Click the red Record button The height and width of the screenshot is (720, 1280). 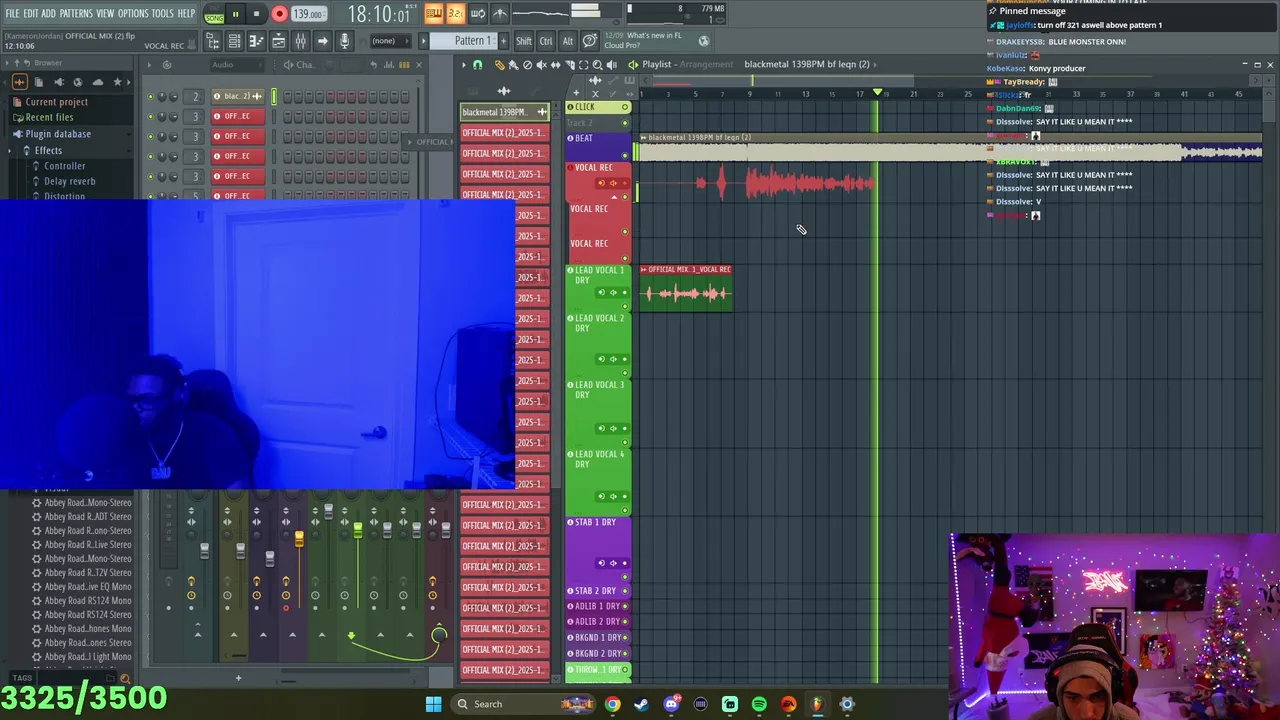pyautogui.click(x=279, y=14)
